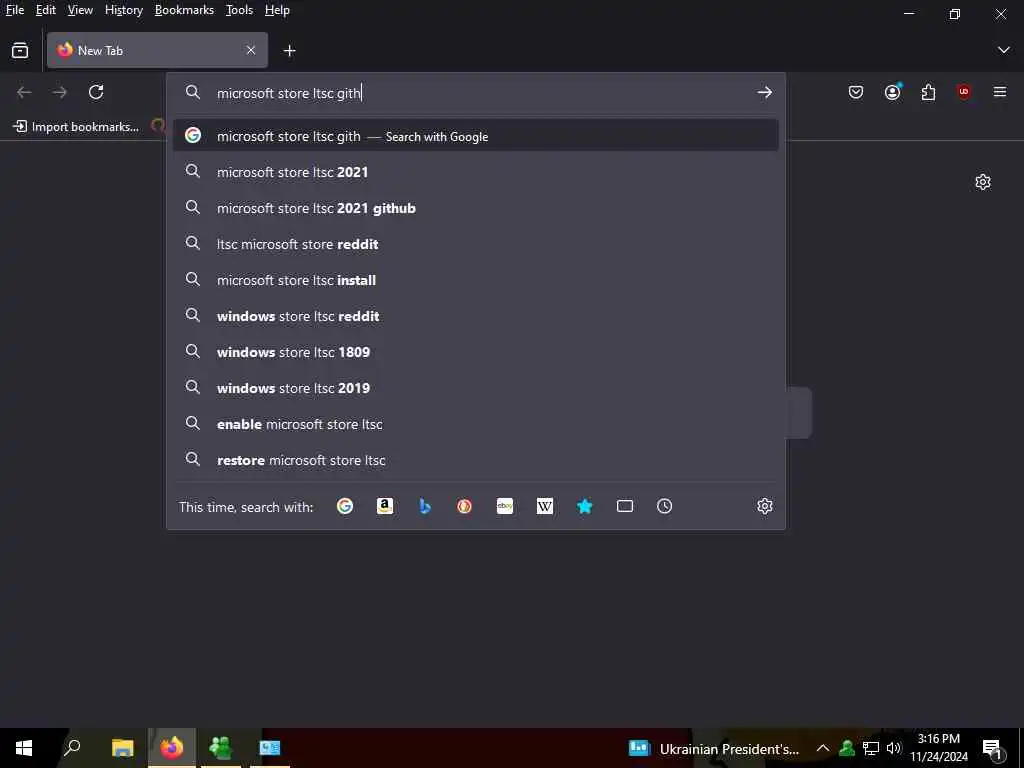Search this time with DuckDuckGo icon
This screenshot has width=1024, height=768.
click(464, 506)
